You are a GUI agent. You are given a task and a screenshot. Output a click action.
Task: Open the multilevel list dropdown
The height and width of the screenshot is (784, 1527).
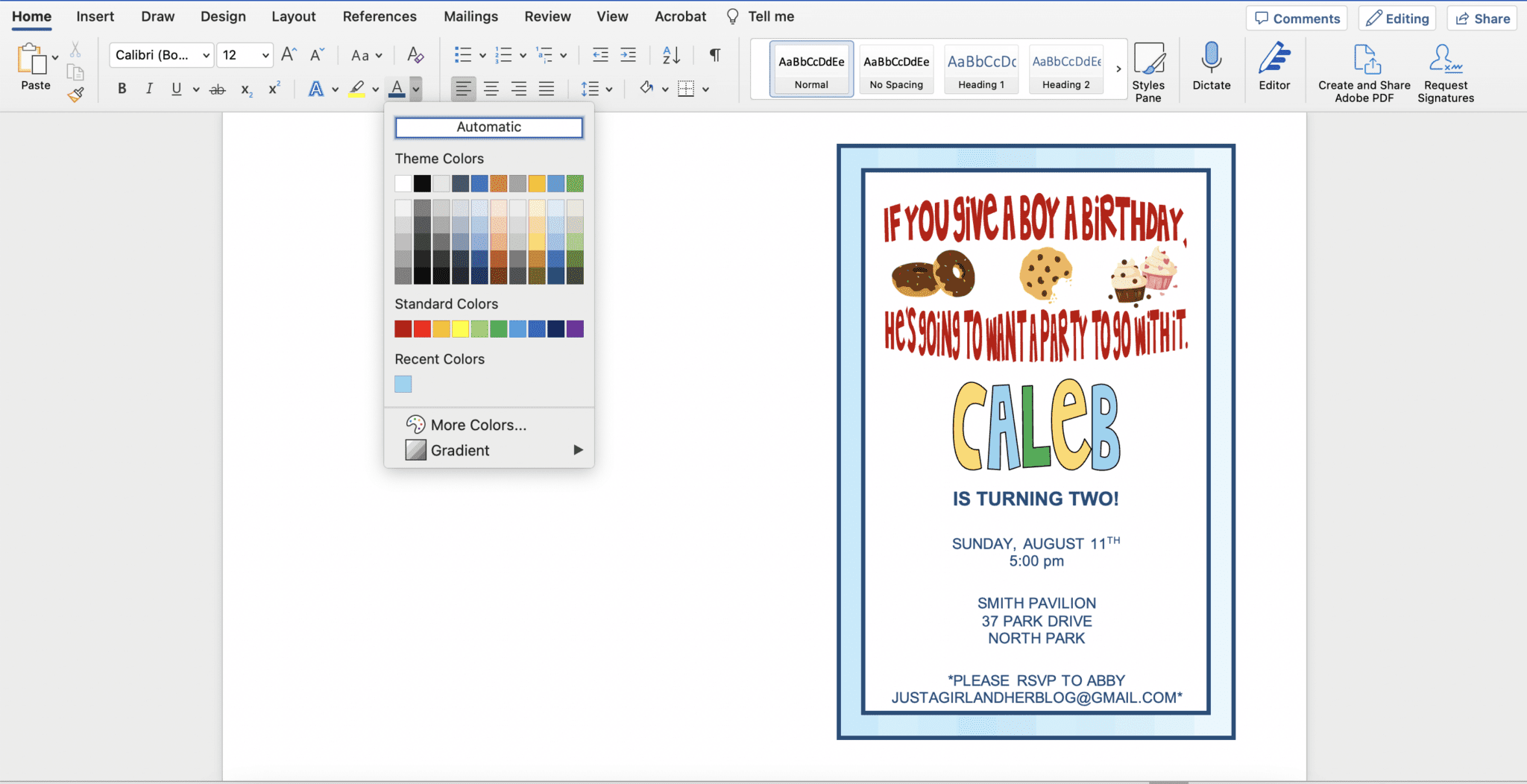pos(564,55)
